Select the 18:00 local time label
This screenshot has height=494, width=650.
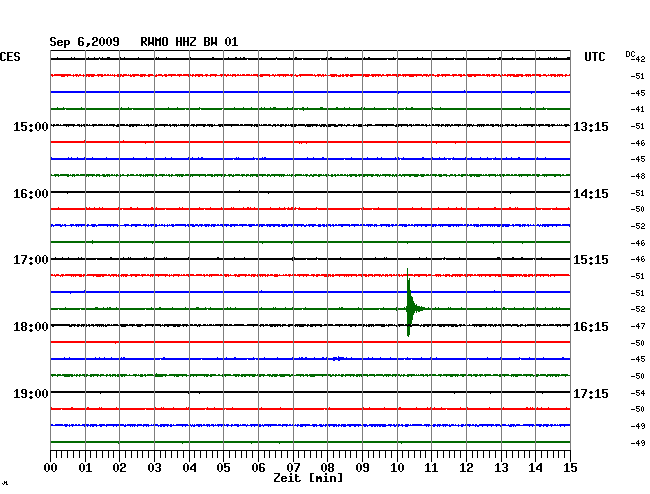point(31,327)
